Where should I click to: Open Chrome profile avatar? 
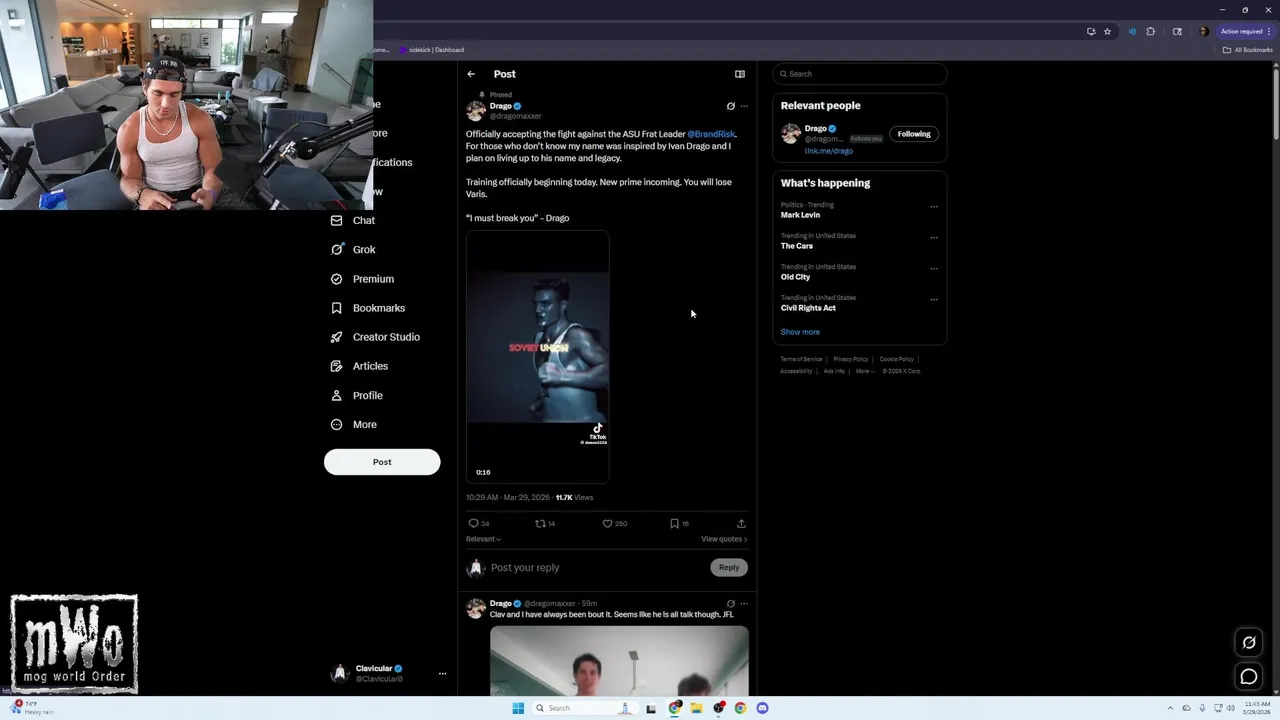(1203, 31)
